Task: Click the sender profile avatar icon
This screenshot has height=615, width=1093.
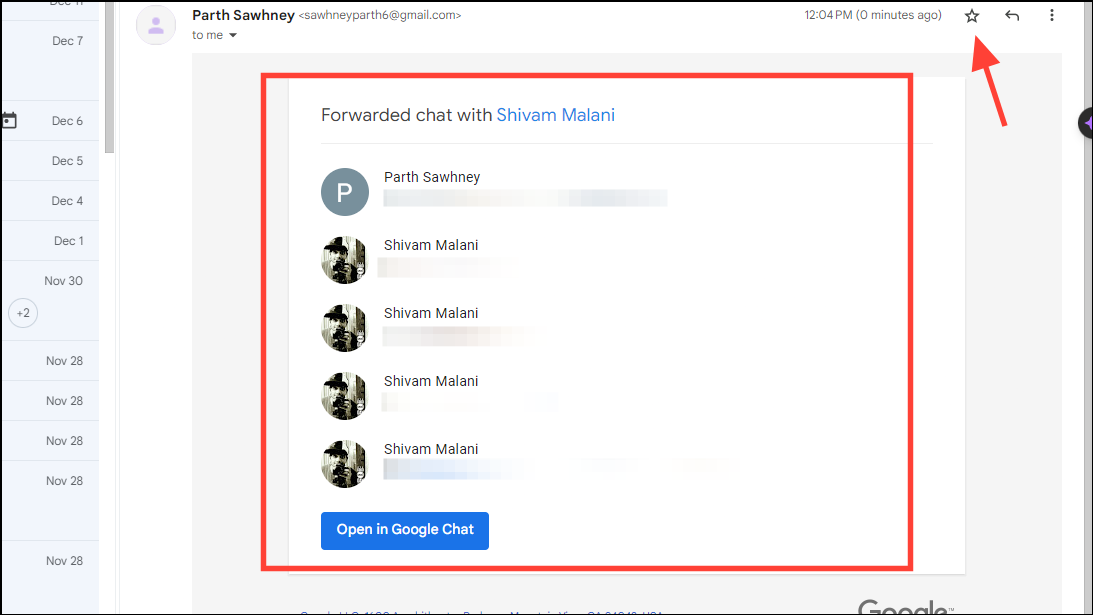Action: click(156, 25)
